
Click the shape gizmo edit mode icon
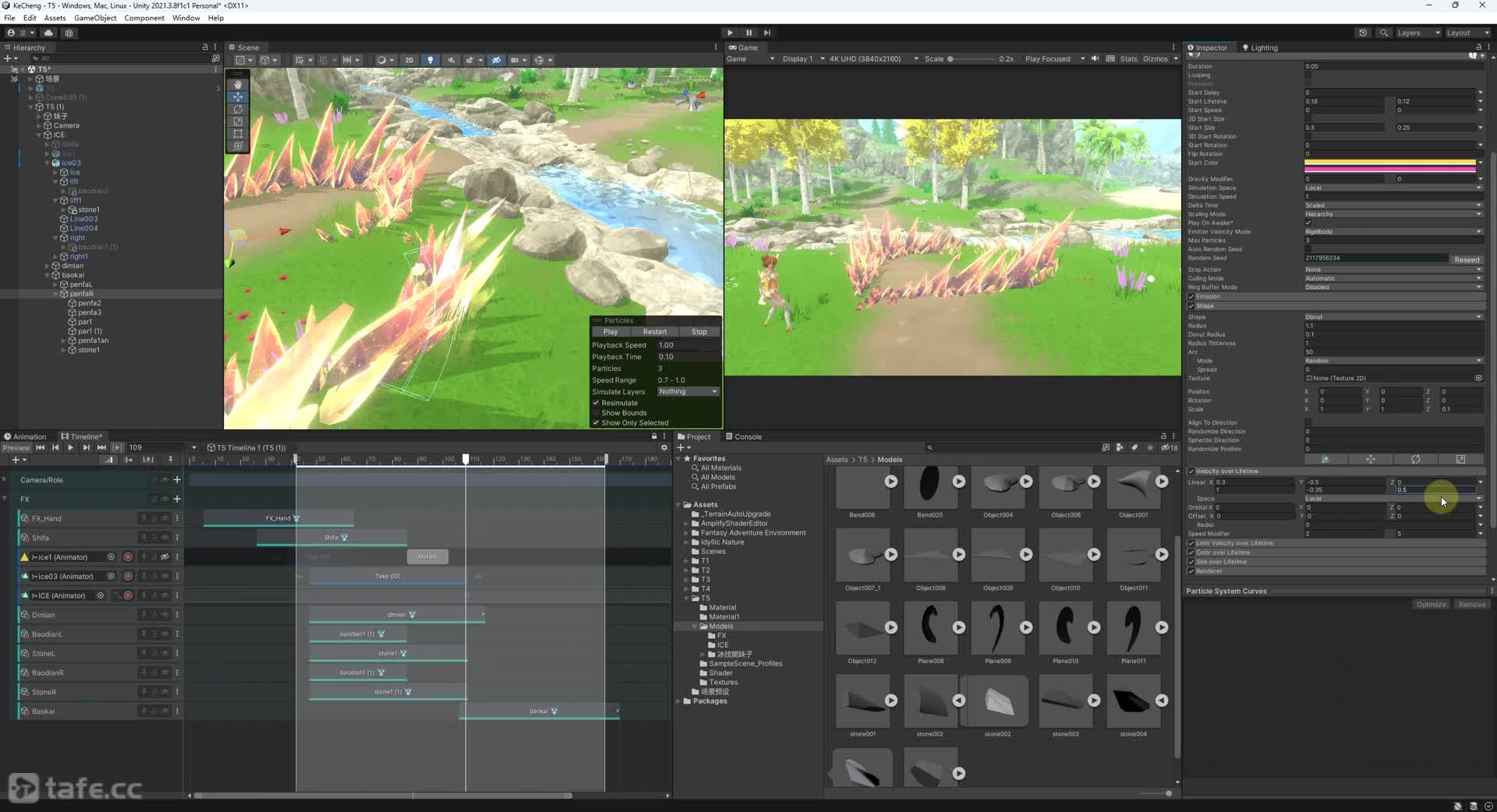point(1325,459)
